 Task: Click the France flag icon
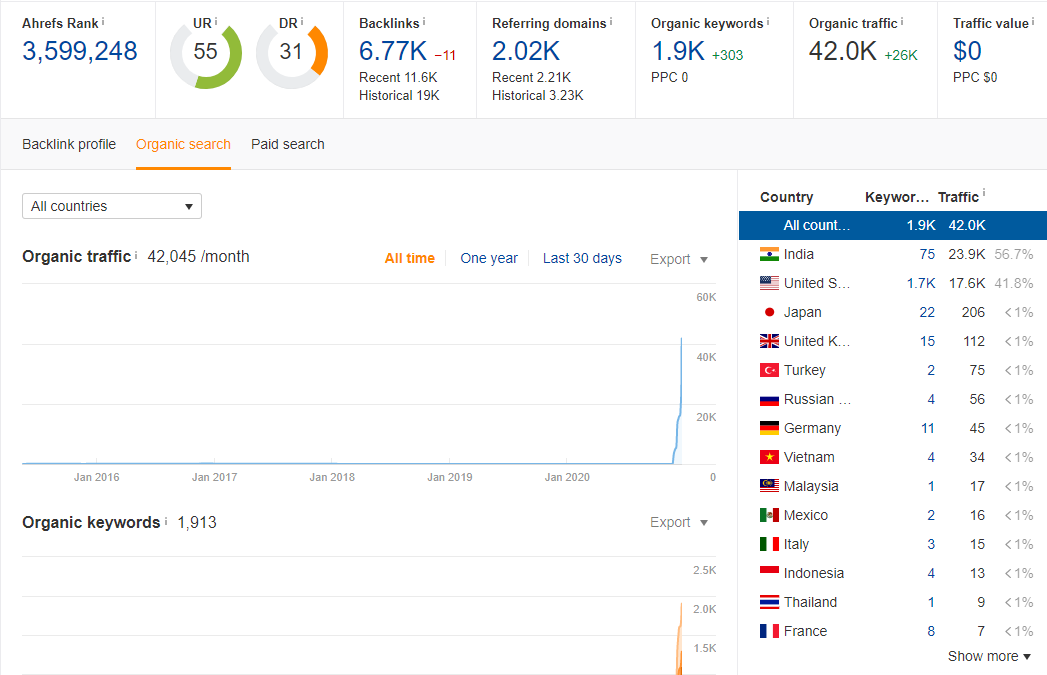(770, 631)
